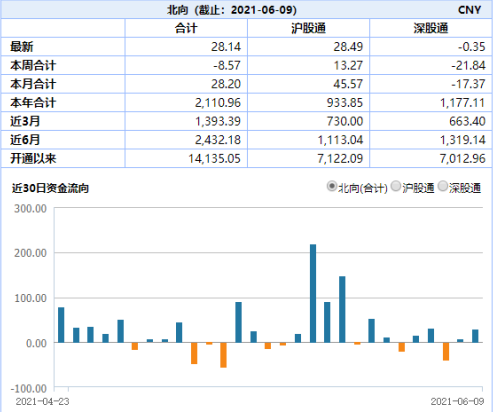Click the tallest blue bar in chart
This screenshot has width=494, height=412.
click(313, 293)
